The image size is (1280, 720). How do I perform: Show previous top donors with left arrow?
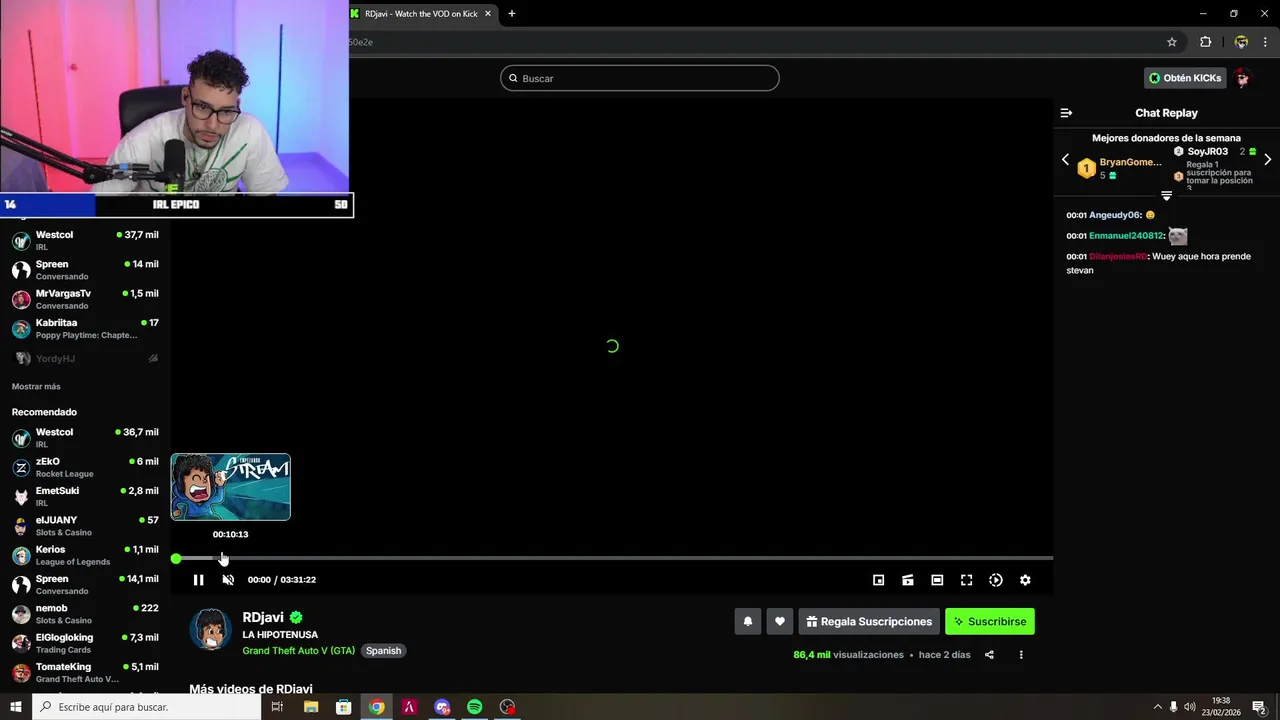pos(1065,160)
